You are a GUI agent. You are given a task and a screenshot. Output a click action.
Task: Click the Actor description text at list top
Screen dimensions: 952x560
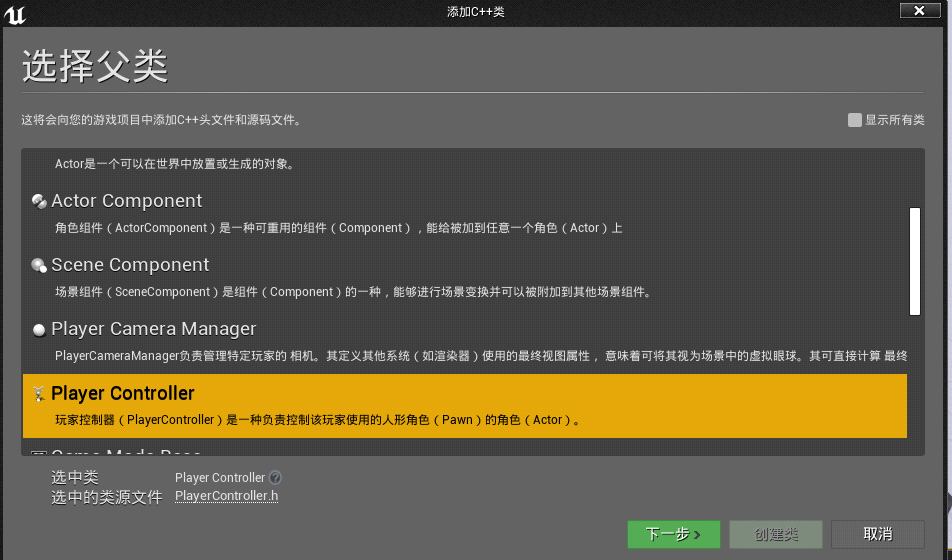pos(175,164)
